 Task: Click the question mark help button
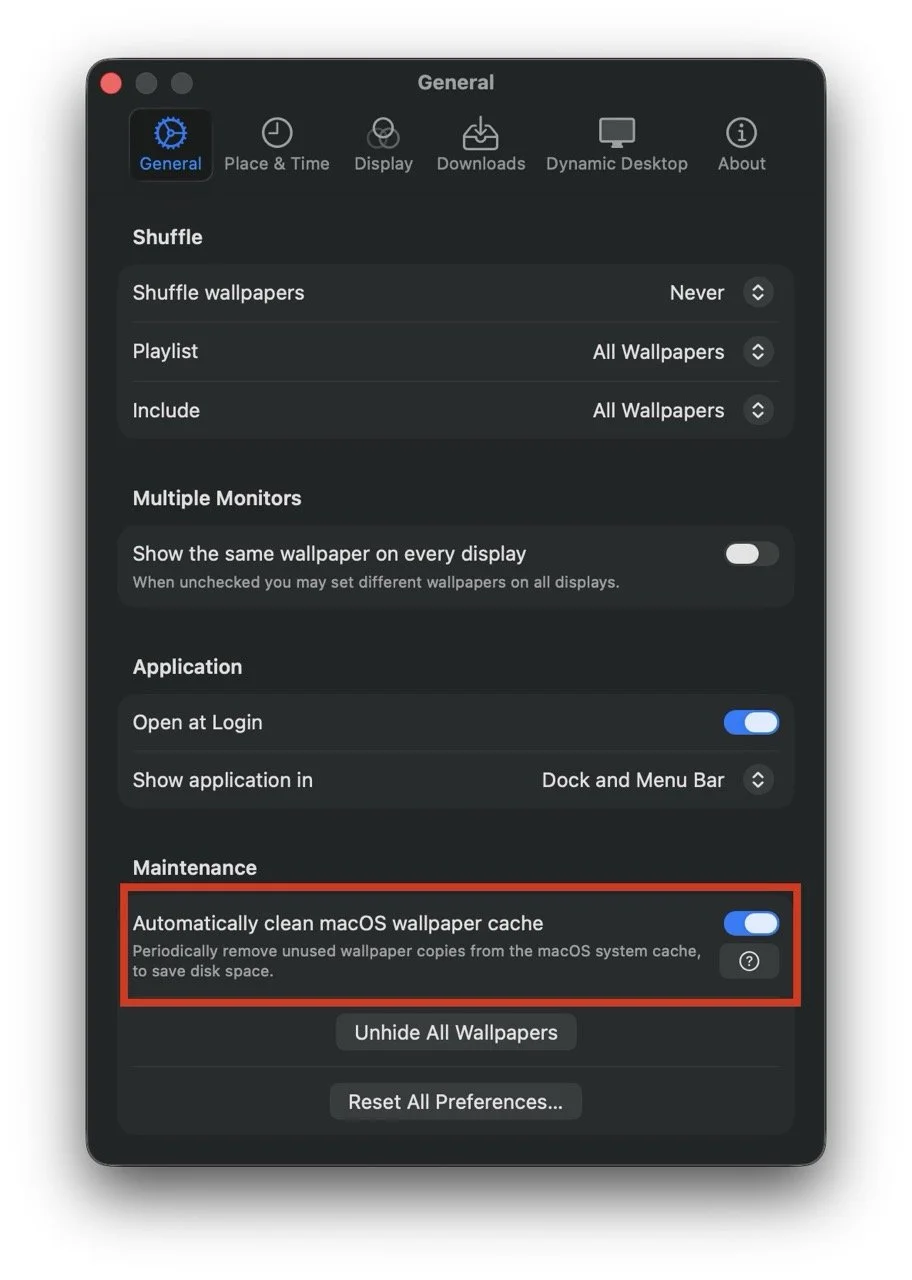749,961
